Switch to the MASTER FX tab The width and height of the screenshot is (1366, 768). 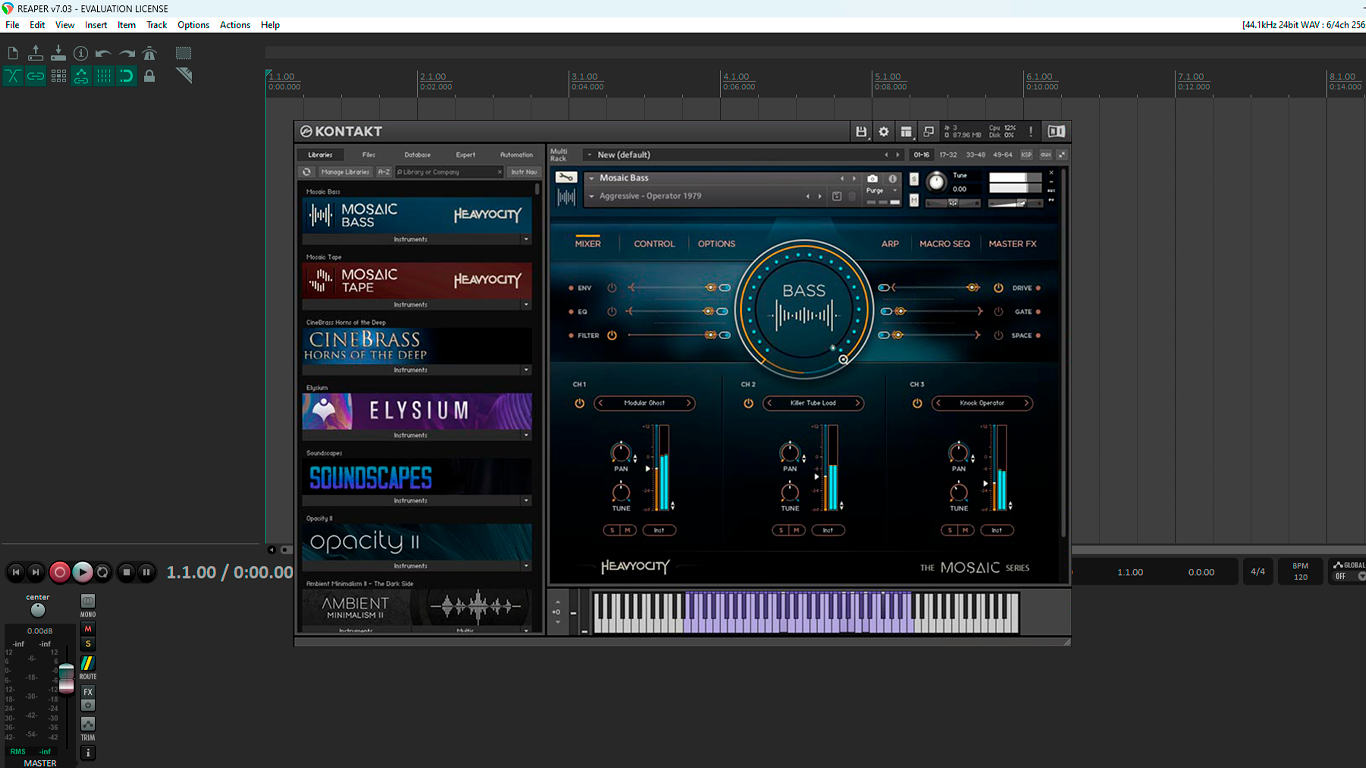[x=1013, y=244]
